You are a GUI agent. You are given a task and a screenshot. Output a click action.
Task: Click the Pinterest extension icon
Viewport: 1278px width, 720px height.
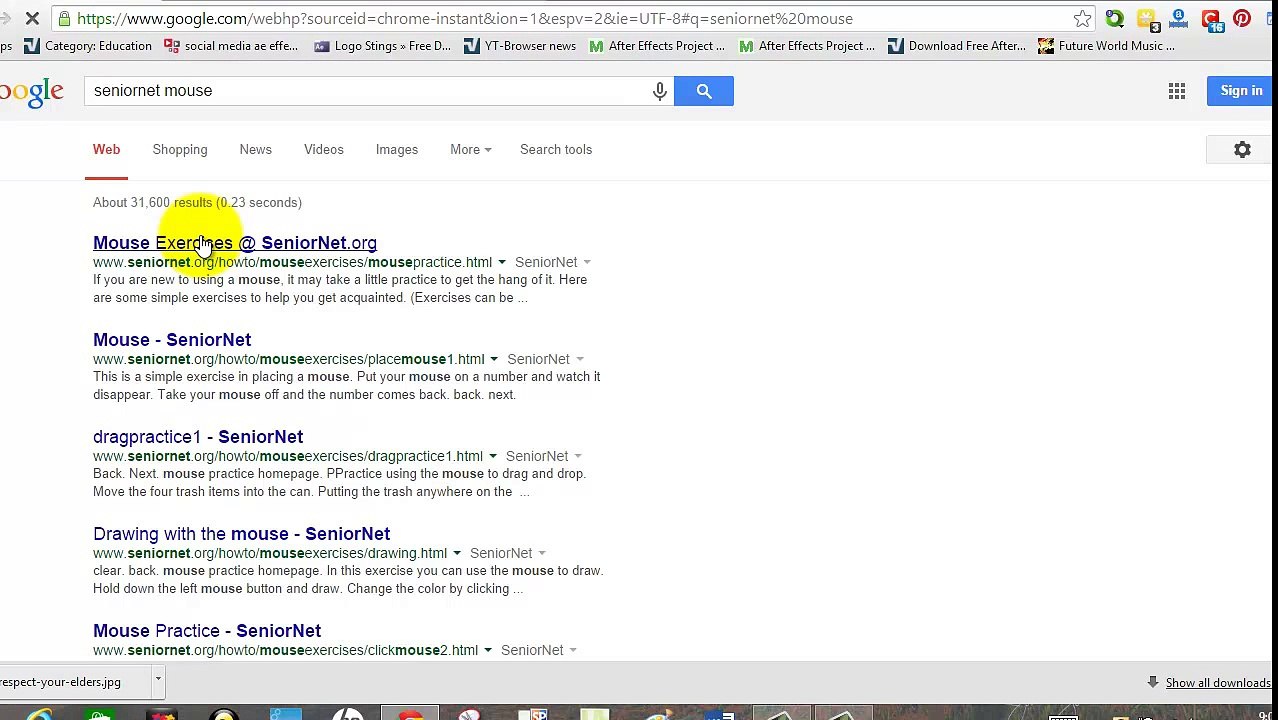pyautogui.click(x=1242, y=18)
